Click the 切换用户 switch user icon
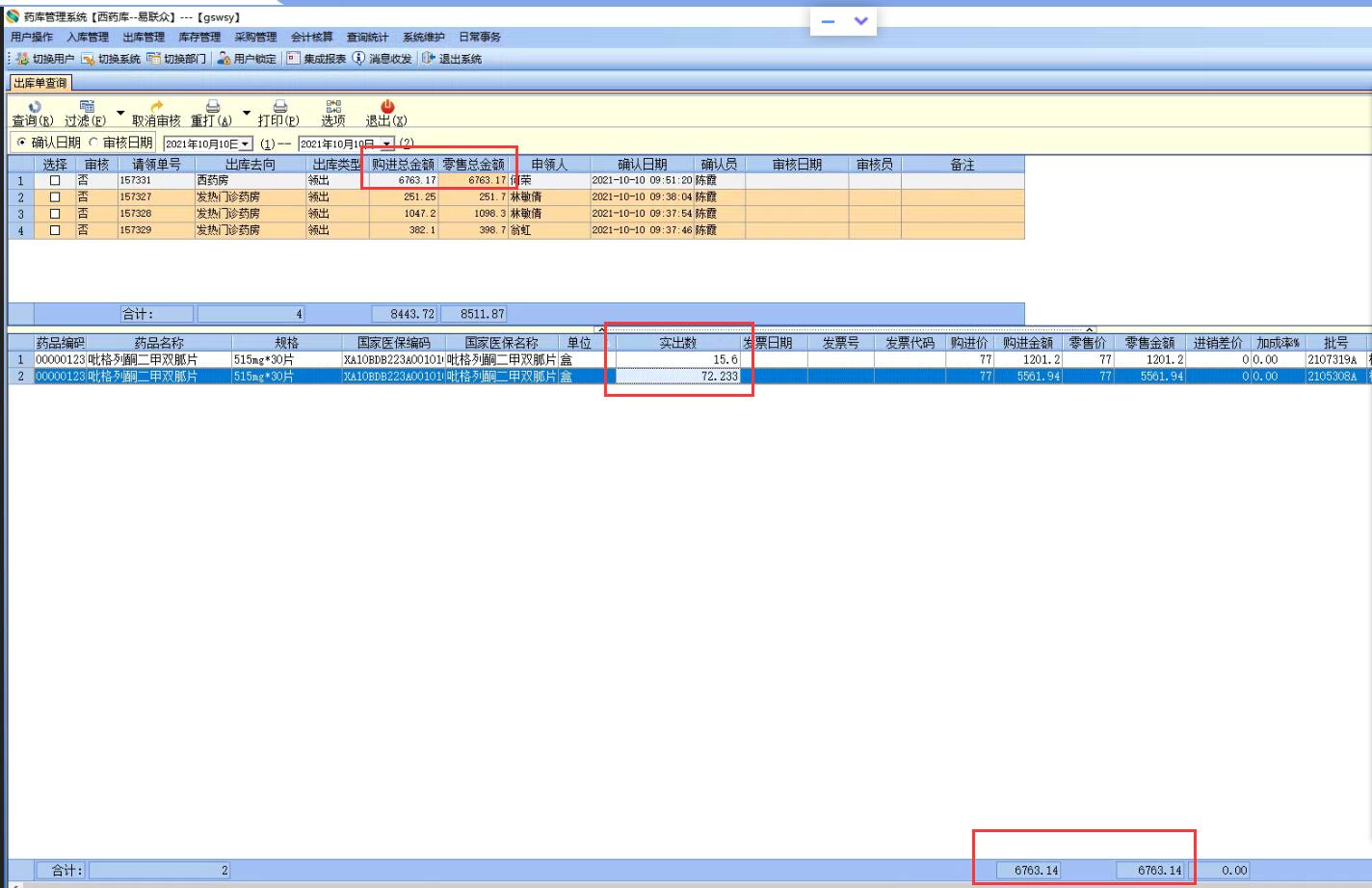 [x=22, y=59]
